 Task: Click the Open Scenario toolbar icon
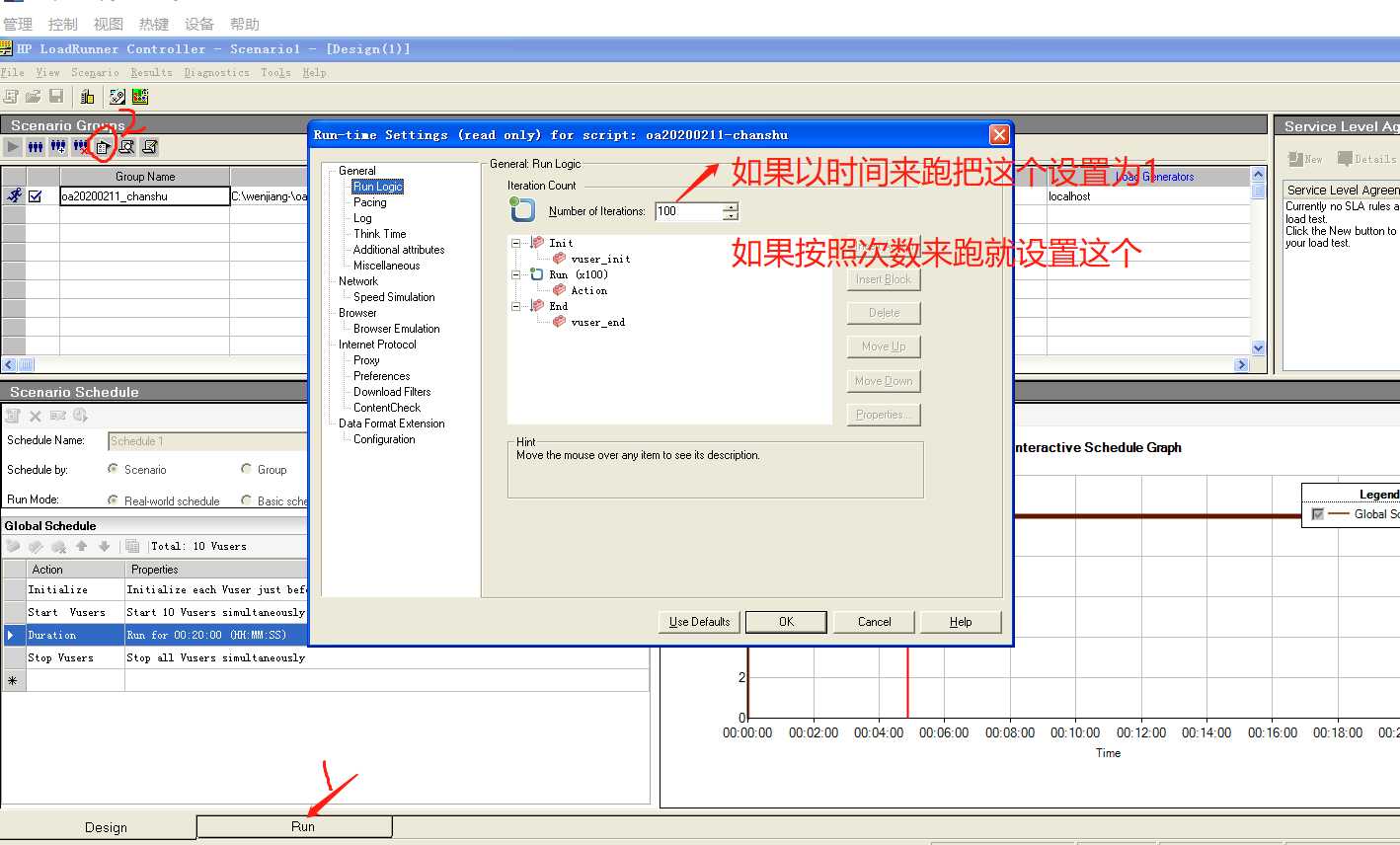[x=34, y=96]
